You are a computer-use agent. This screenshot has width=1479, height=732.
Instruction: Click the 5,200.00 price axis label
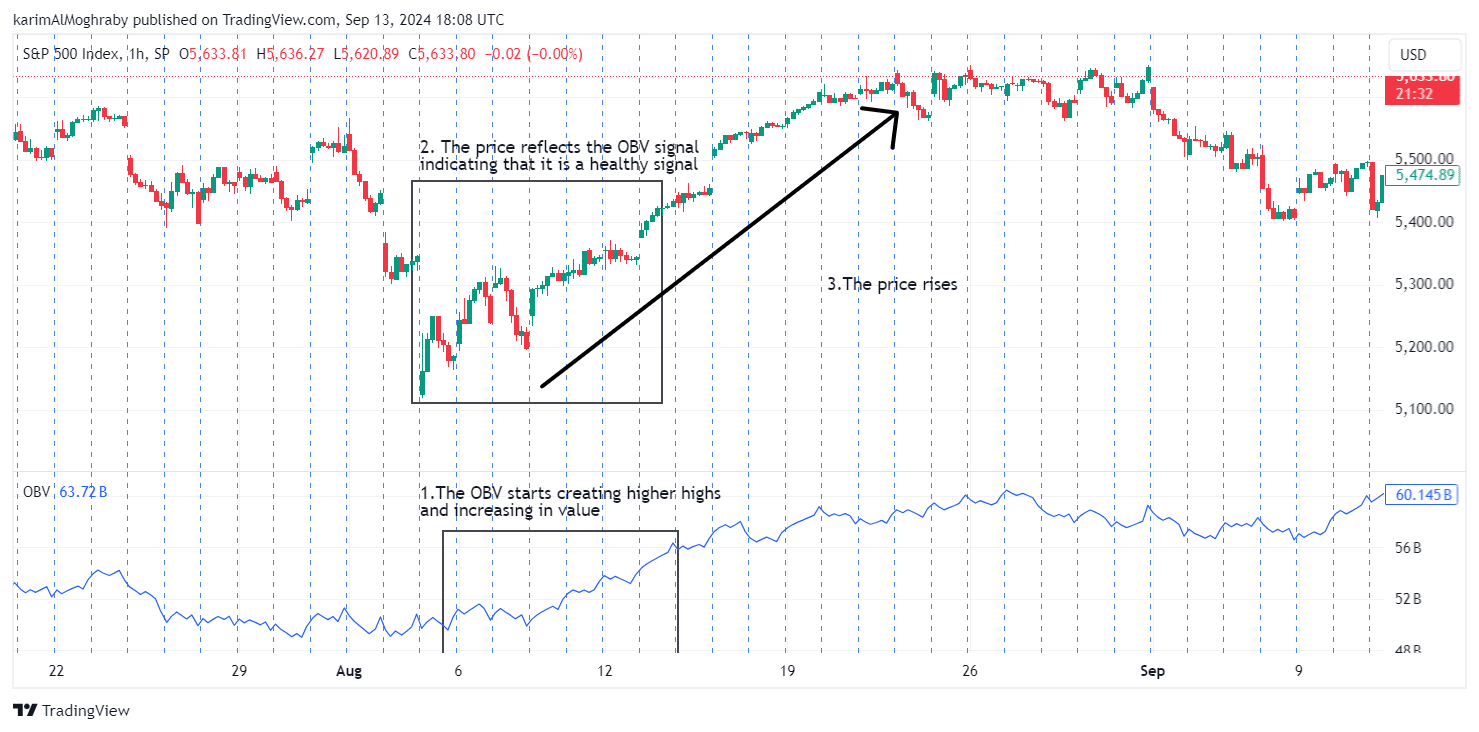pos(1426,347)
